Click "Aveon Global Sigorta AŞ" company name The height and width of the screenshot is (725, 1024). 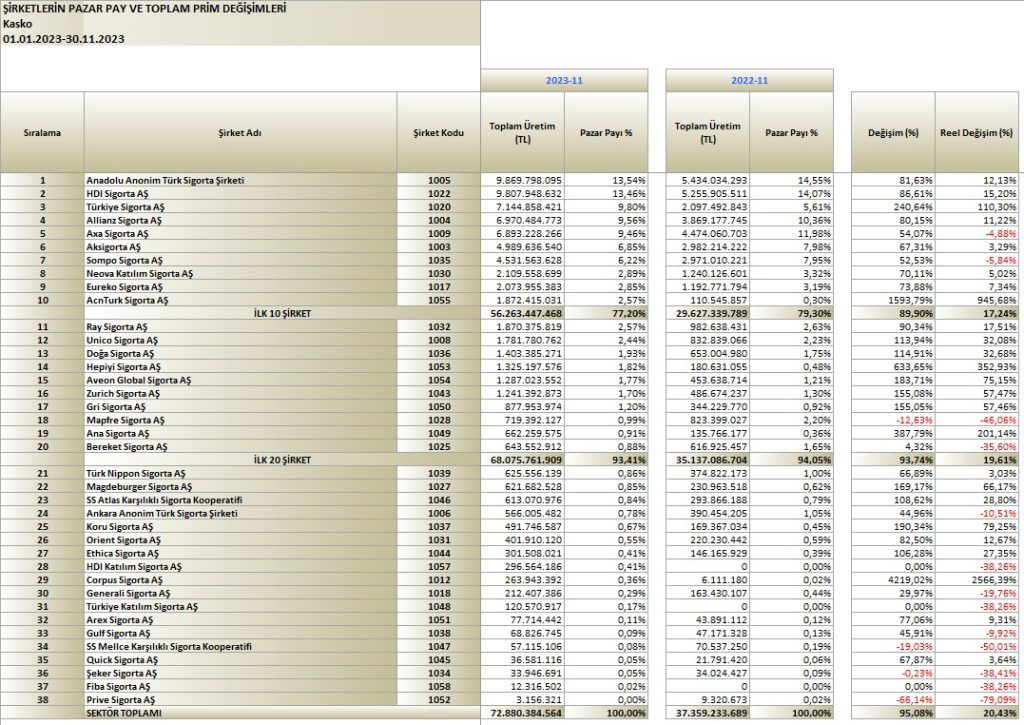[138, 380]
